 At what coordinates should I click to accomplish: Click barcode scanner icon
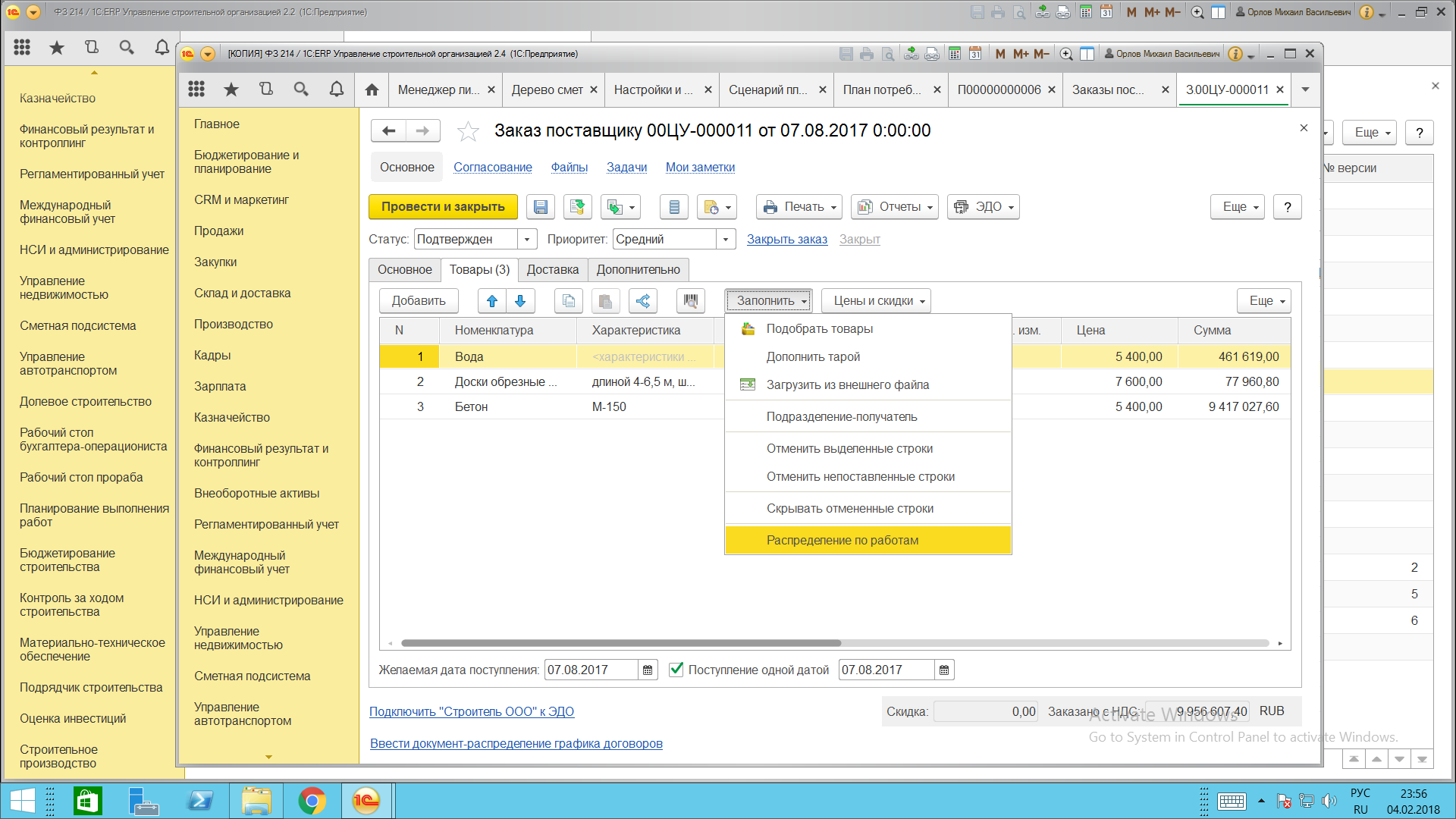pyautogui.click(x=691, y=301)
